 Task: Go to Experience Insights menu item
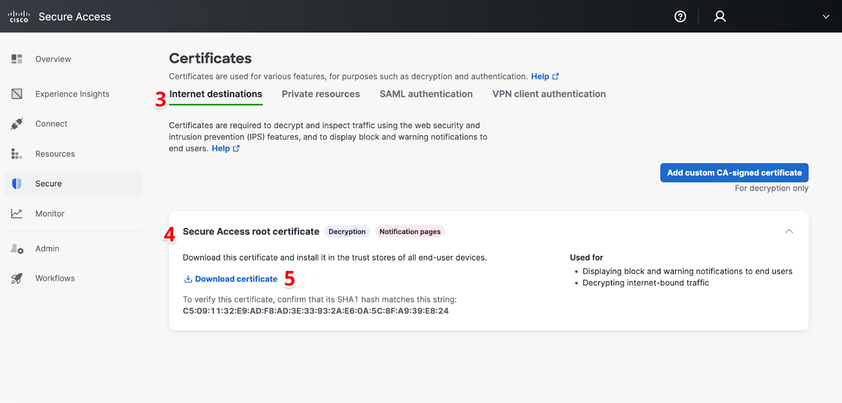coord(73,94)
